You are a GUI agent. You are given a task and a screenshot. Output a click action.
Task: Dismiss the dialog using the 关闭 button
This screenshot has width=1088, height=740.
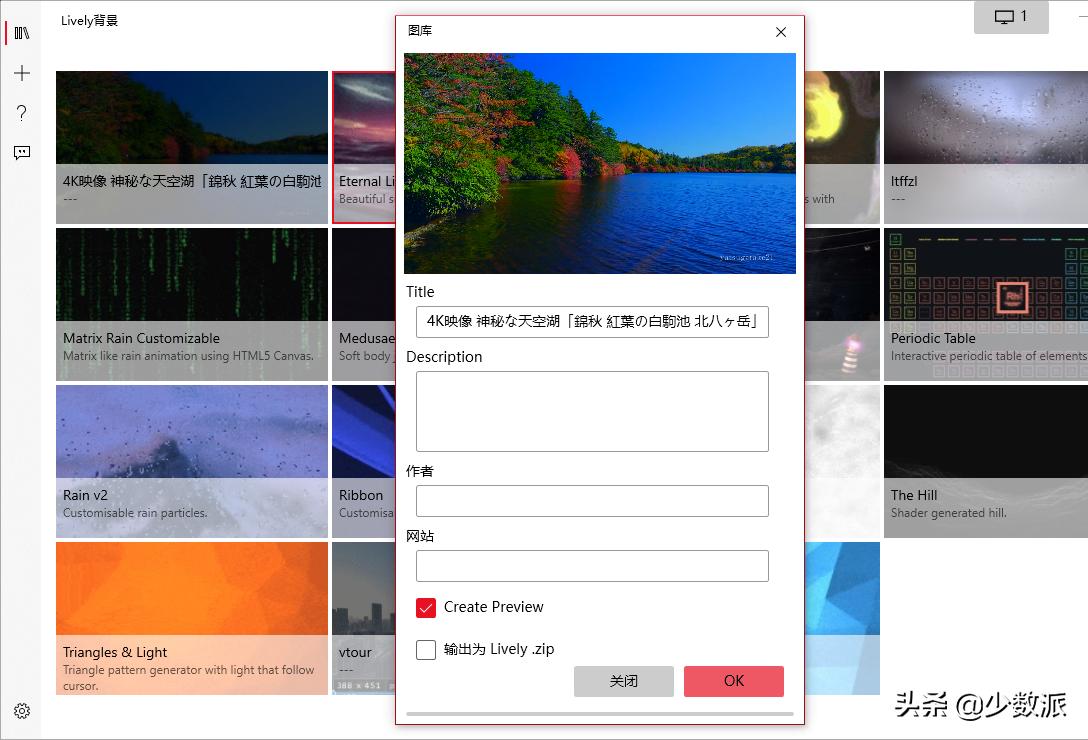[x=623, y=681]
